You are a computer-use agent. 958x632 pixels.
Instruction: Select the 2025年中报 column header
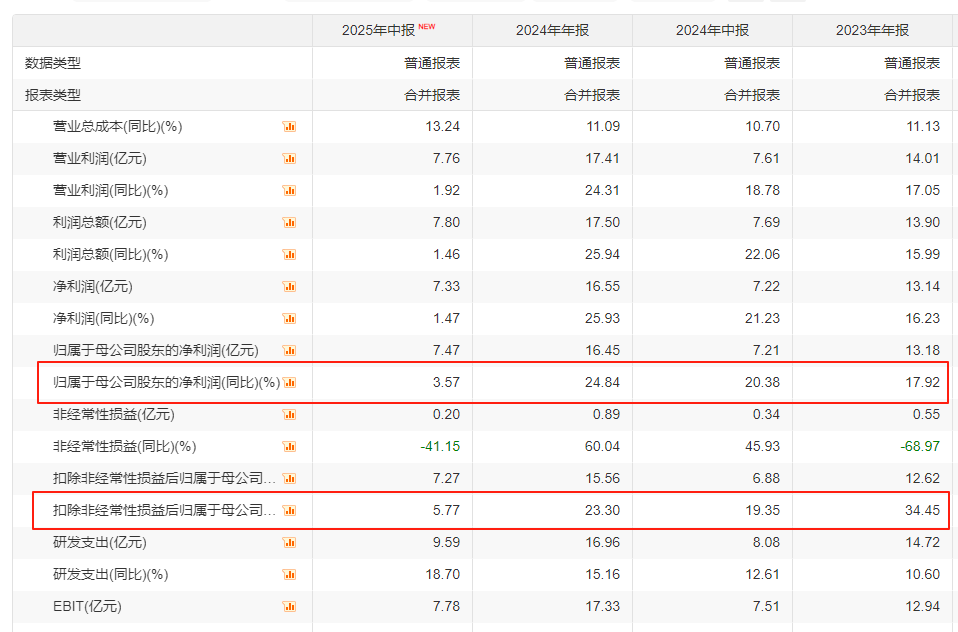click(x=381, y=31)
